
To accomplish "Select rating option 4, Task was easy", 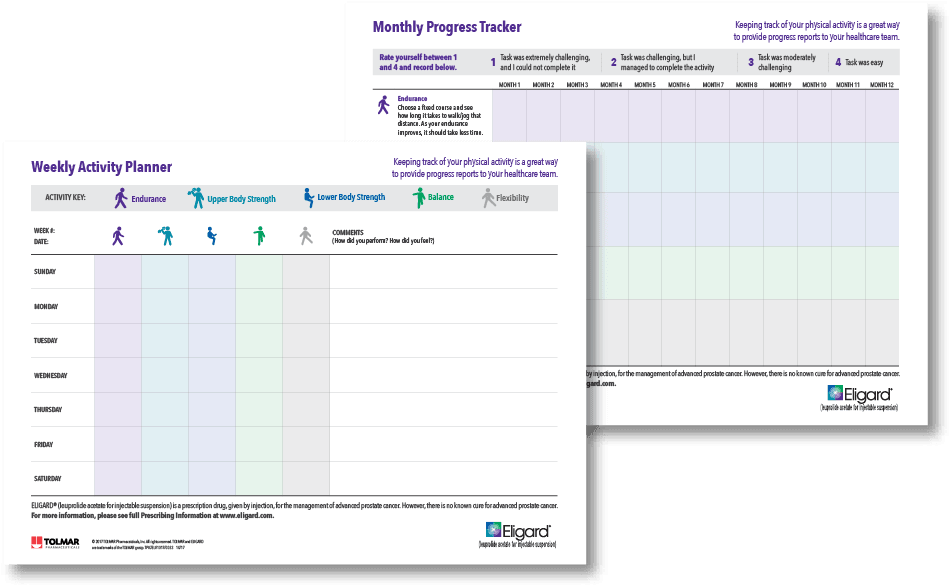I will 860,62.
